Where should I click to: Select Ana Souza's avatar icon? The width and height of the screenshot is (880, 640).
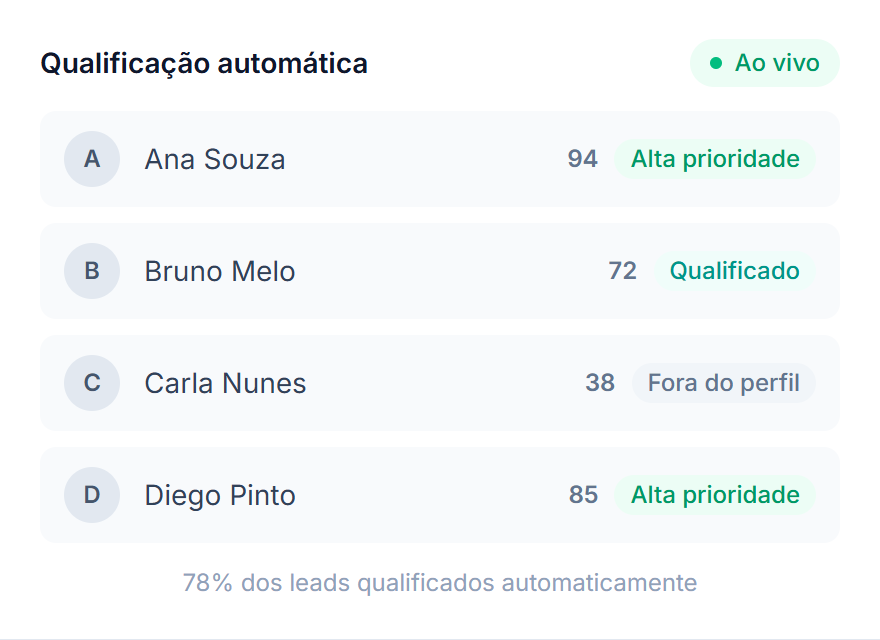(x=92, y=159)
